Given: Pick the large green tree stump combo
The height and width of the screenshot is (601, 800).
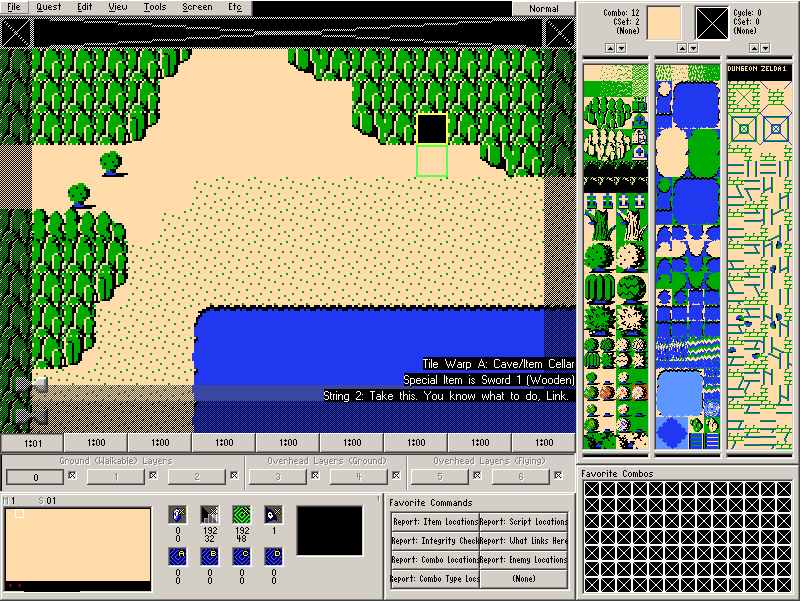Looking at the screenshot, I should pyautogui.click(x=600, y=223).
